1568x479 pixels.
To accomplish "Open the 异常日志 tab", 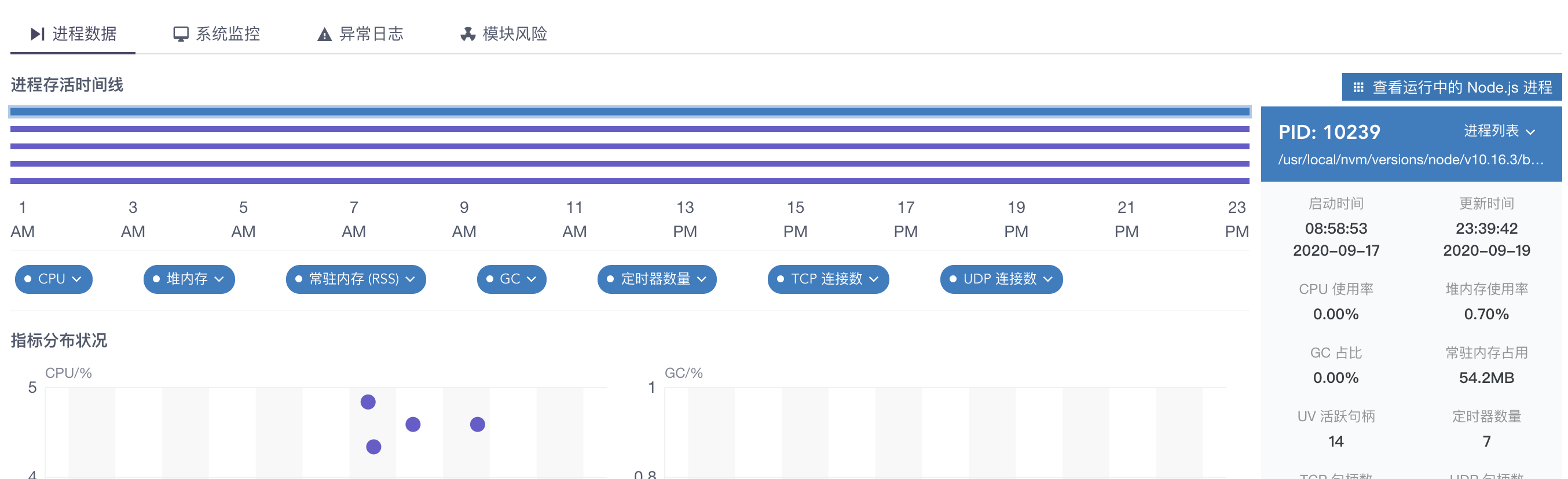I will coord(360,34).
